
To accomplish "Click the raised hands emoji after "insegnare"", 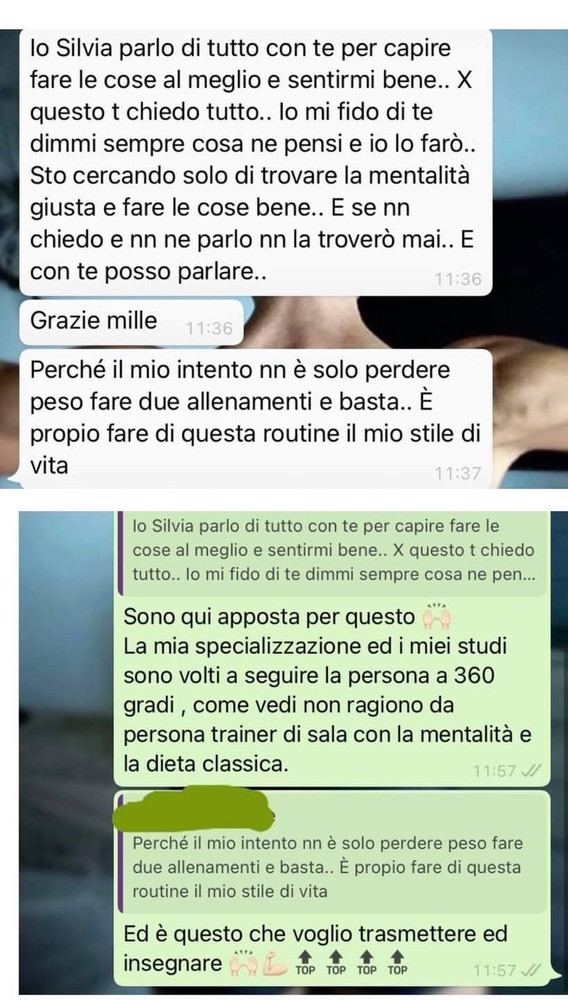I will click(x=242, y=962).
